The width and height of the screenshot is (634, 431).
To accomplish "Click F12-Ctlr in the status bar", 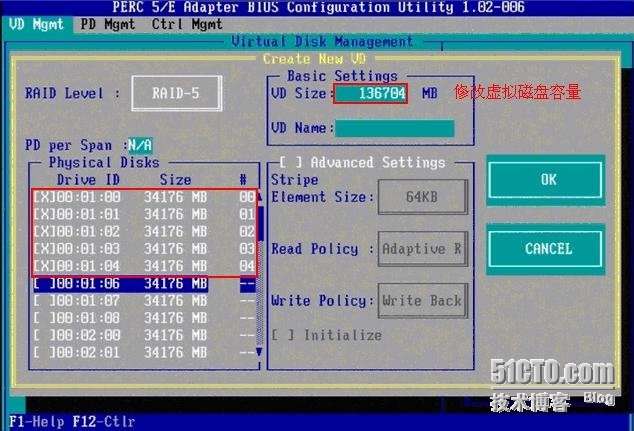I will tap(104, 422).
